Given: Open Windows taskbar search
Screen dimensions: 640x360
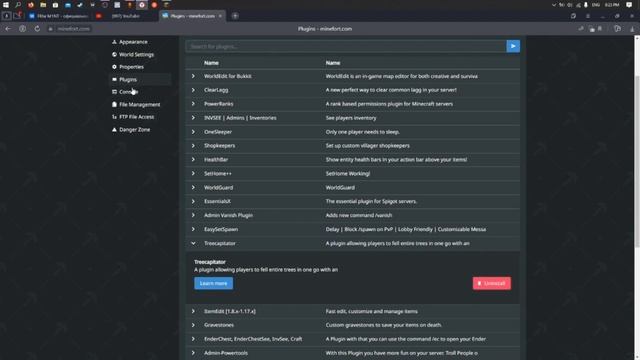Looking at the screenshot, I should click(18, 5).
